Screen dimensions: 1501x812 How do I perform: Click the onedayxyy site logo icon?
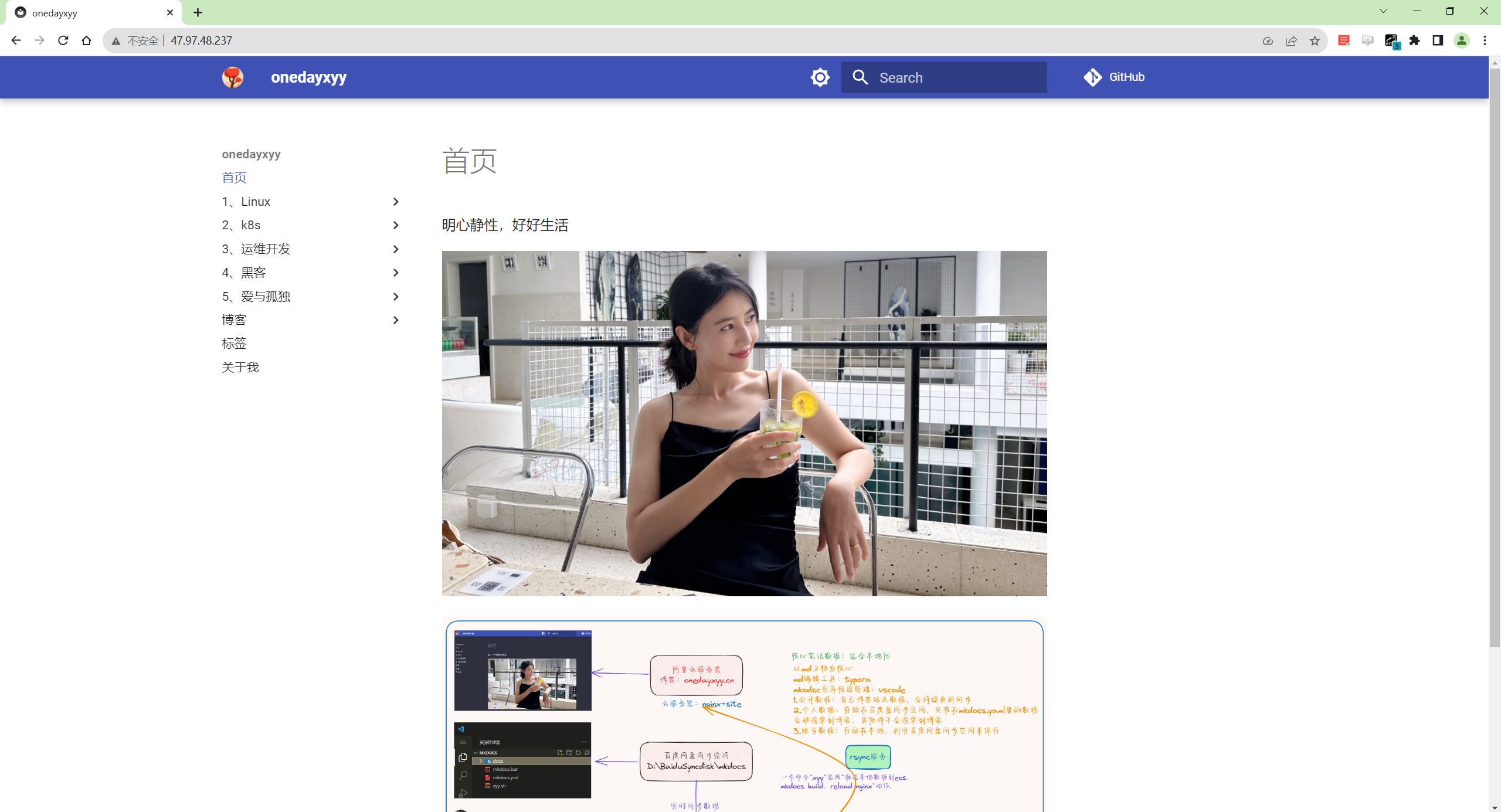click(x=233, y=77)
